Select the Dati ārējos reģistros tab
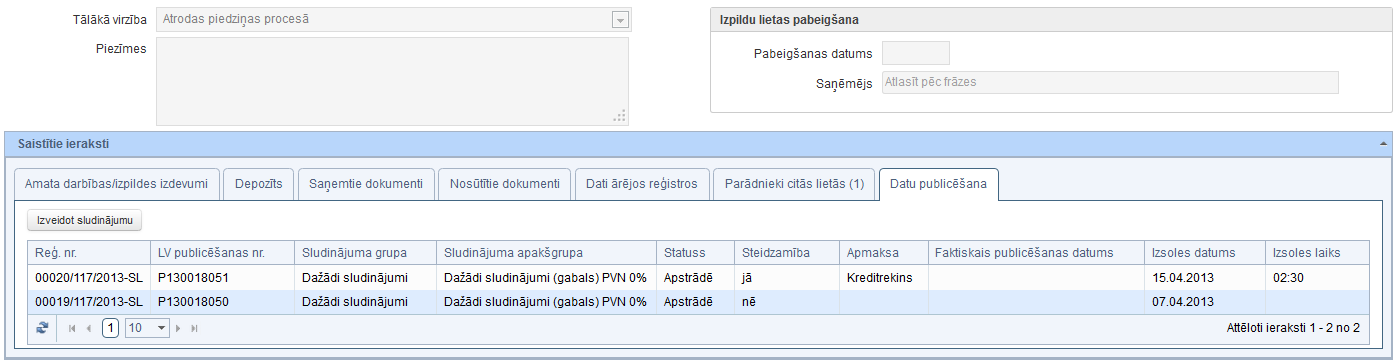Viewport: 1394px width, 362px height. pos(642,184)
